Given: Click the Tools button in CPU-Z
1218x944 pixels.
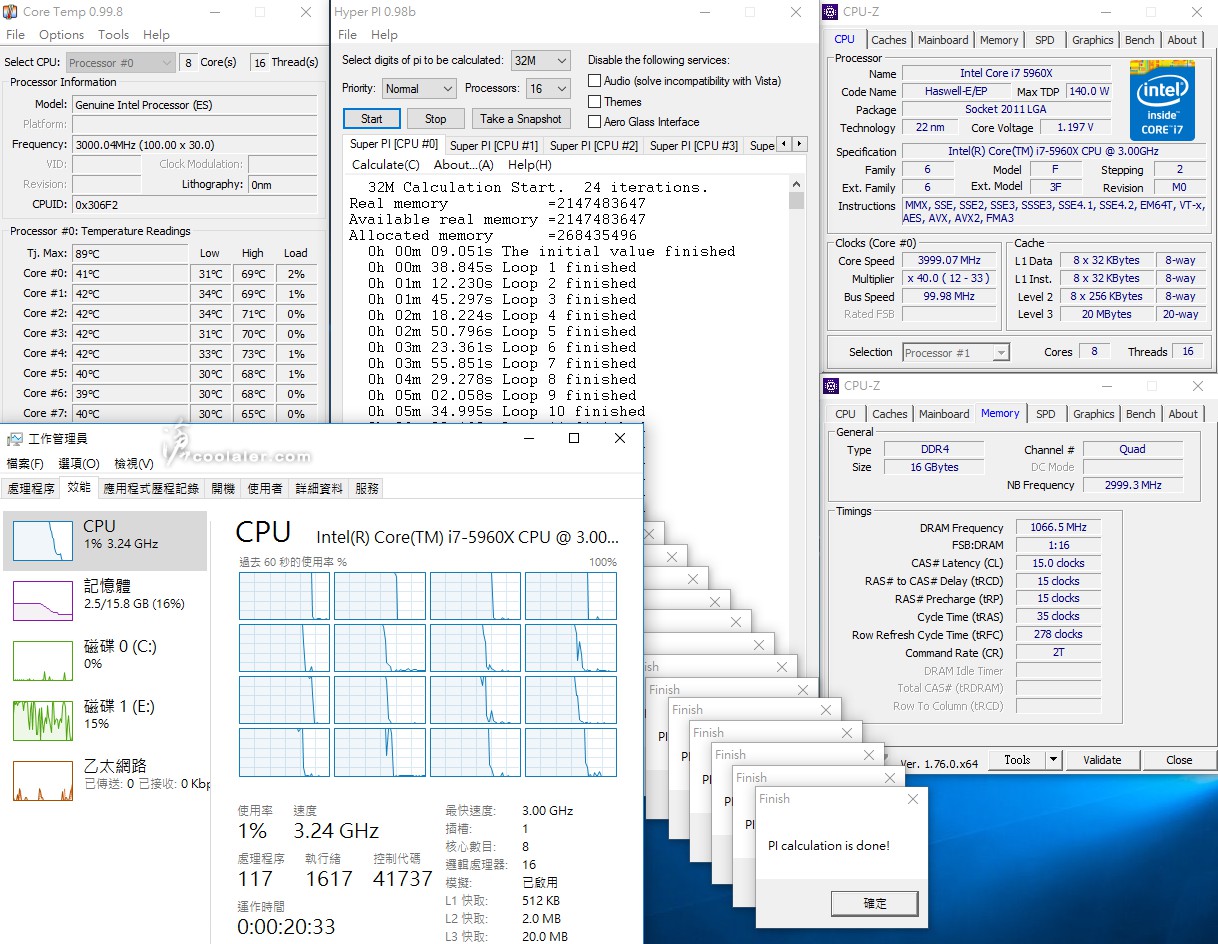Looking at the screenshot, I should pyautogui.click(x=1017, y=760).
